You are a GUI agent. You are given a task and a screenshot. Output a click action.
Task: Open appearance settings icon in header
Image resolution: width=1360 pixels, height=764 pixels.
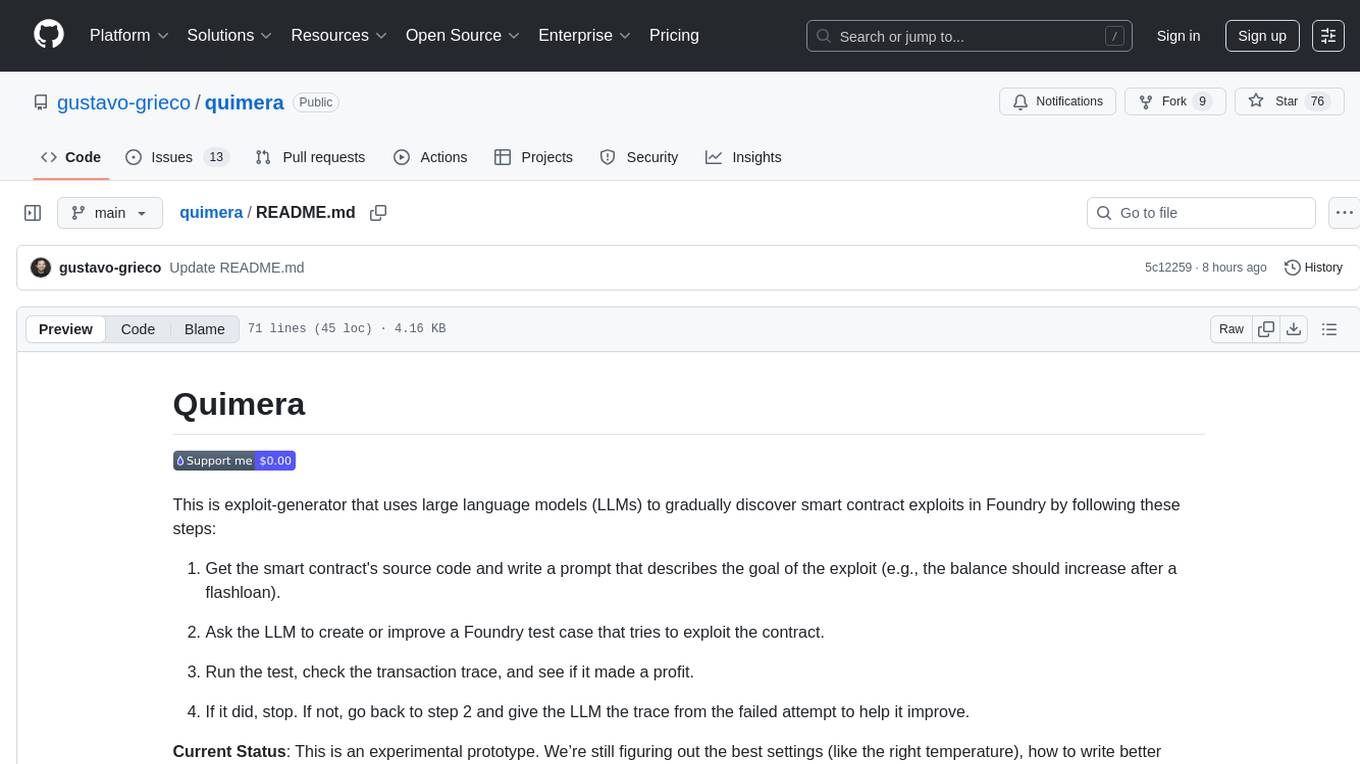pyautogui.click(x=1328, y=36)
